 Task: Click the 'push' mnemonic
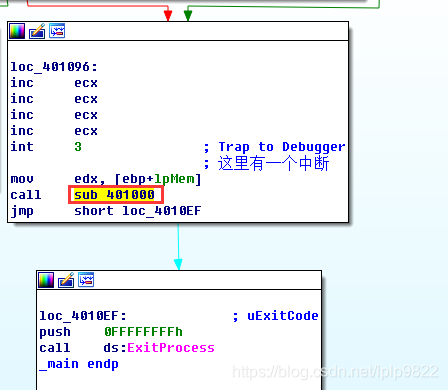click(x=55, y=332)
